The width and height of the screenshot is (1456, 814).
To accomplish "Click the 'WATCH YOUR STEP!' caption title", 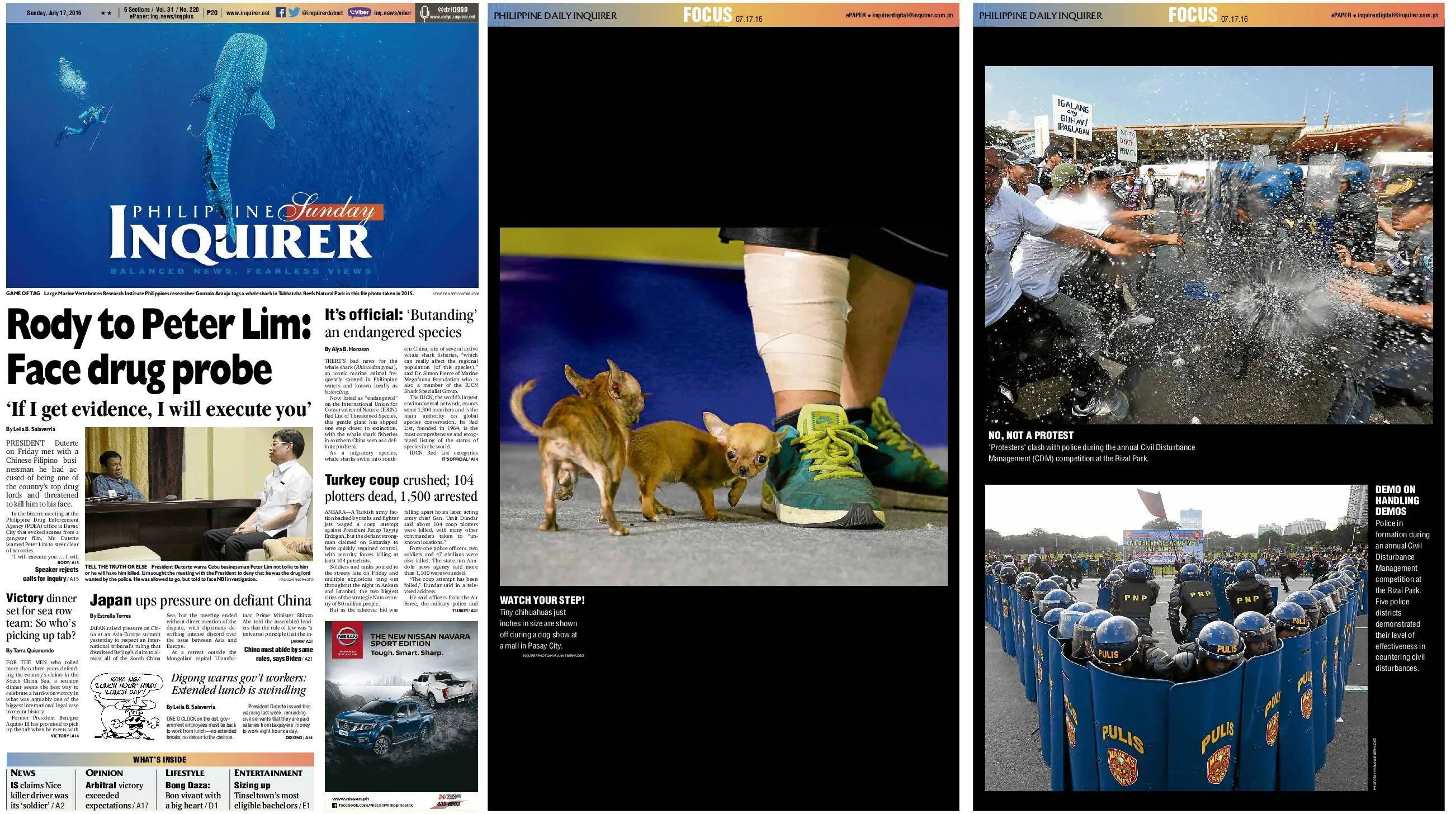I will (x=542, y=600).
